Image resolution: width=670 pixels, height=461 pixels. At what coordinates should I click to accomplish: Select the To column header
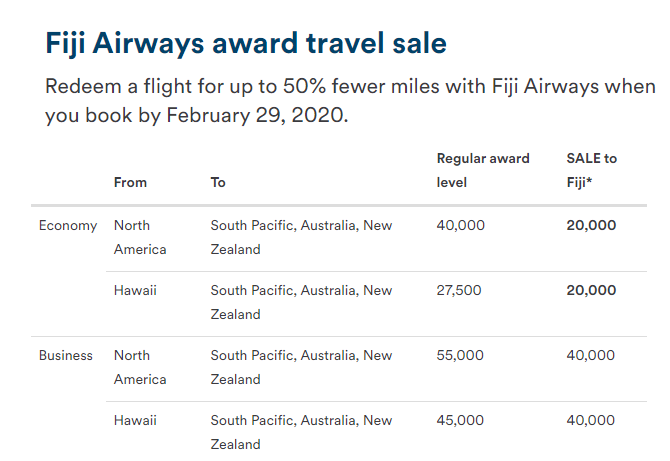pyautogui.click(x=218, y=182)
